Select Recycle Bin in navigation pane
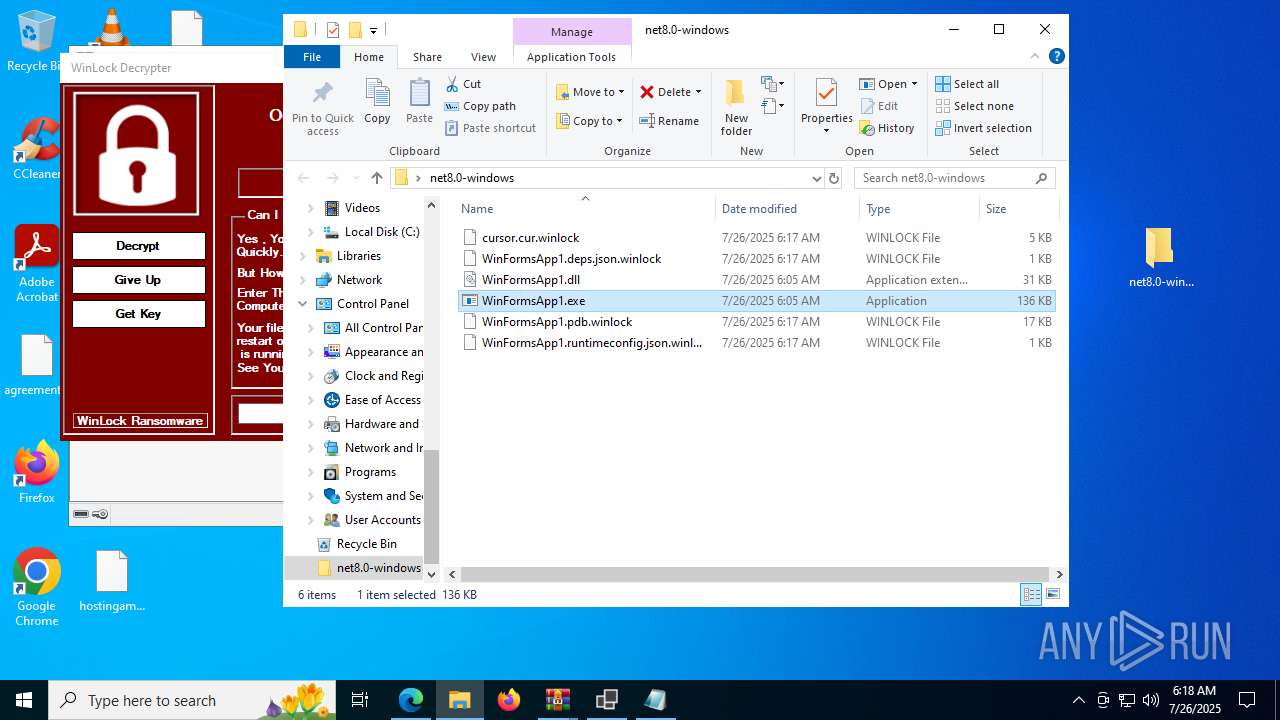 tap(366, 544)
